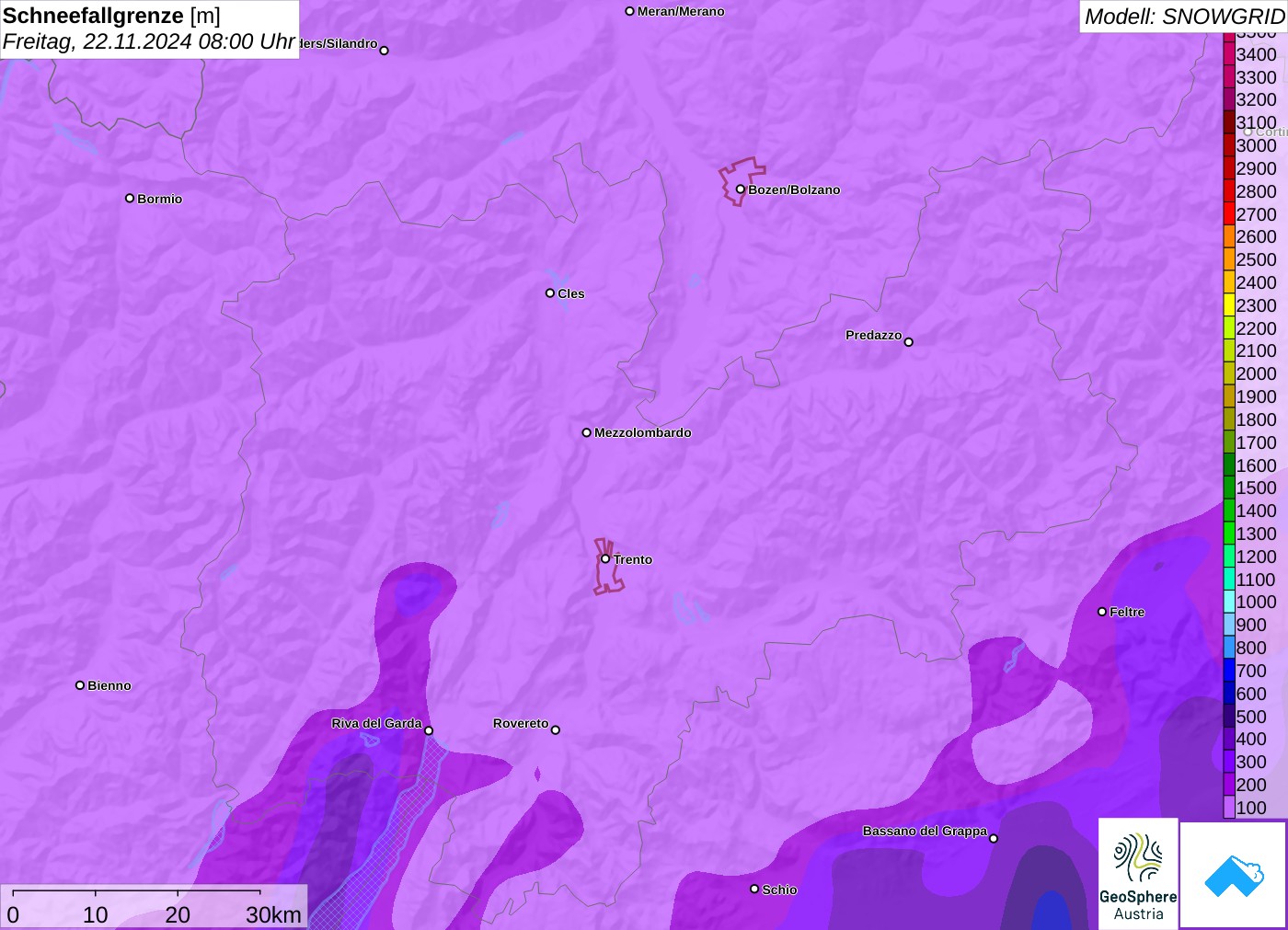
Task: Click the Rovereto location marker
Action: coord(556,730)
